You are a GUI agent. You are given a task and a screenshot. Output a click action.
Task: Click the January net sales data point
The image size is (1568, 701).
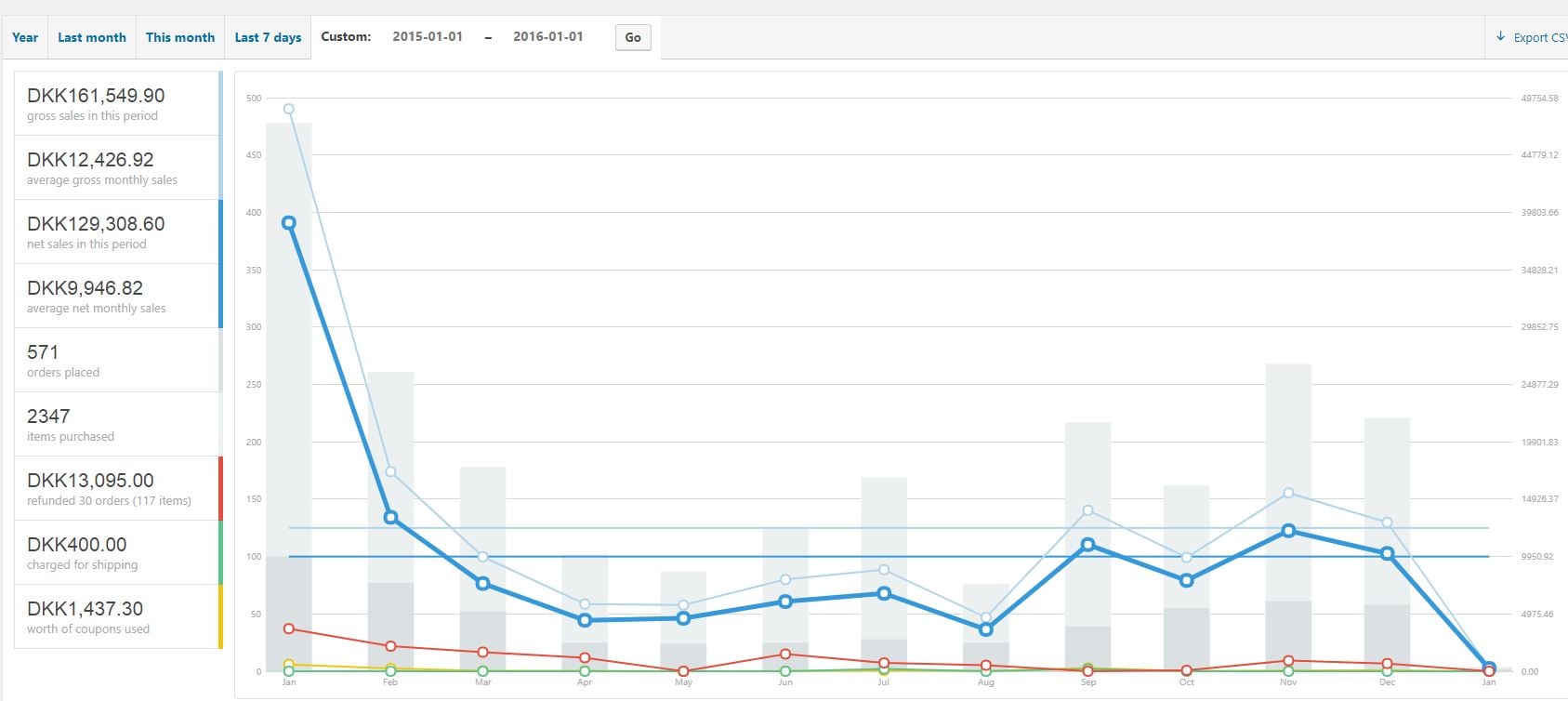tap(289, 223)
